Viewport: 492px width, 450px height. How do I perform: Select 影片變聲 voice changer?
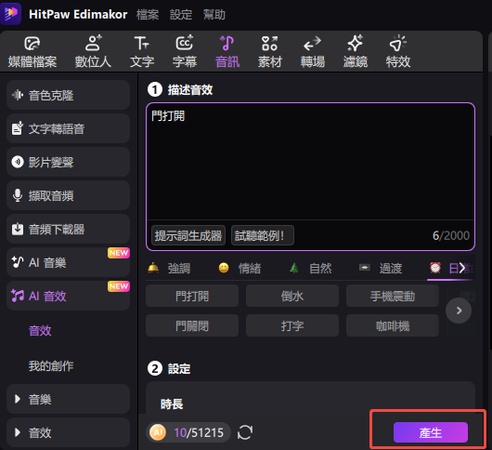click(68, 162)
